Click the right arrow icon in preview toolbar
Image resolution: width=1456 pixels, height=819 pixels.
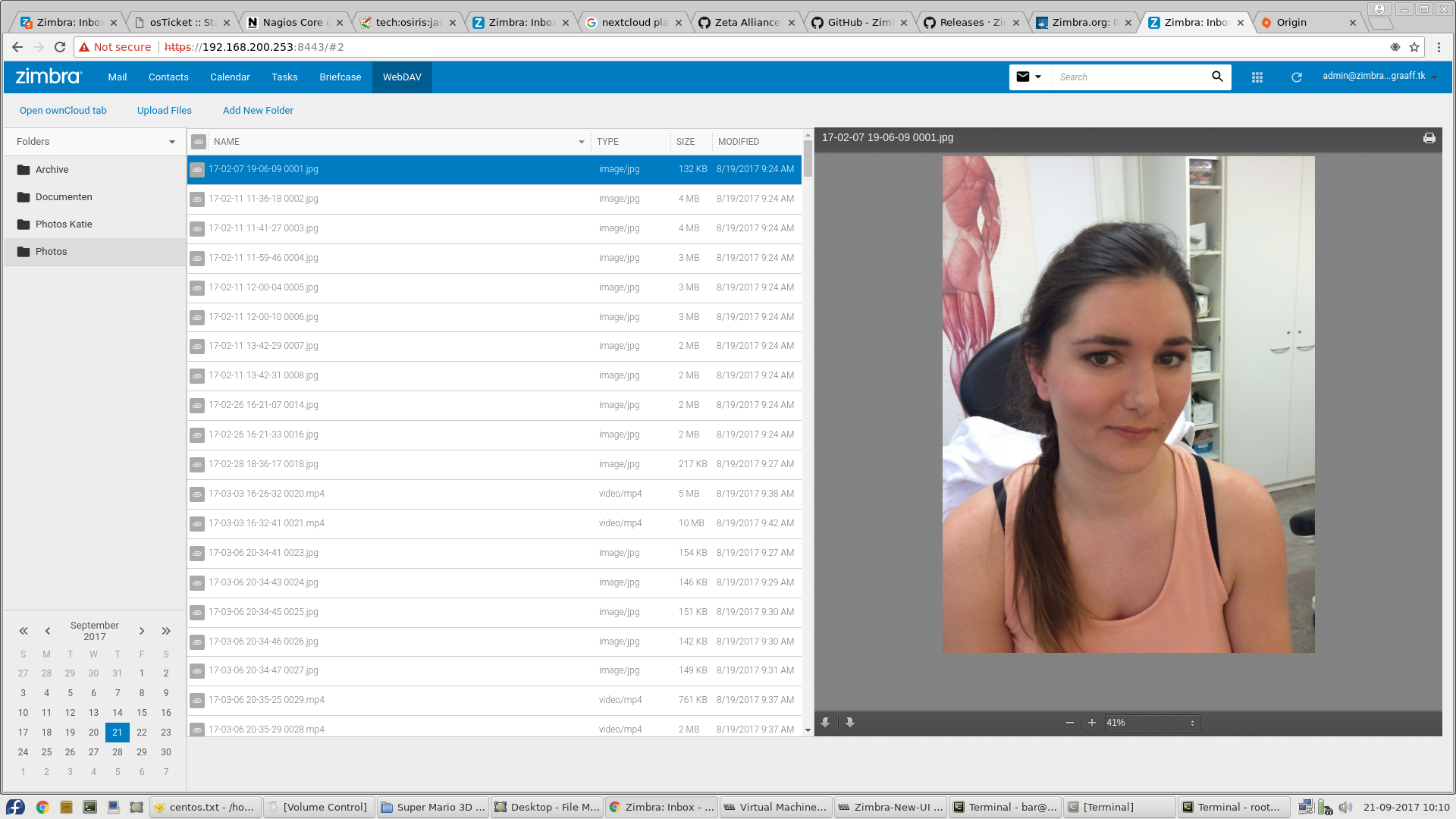pyautogui.click(x=850, y=723)
